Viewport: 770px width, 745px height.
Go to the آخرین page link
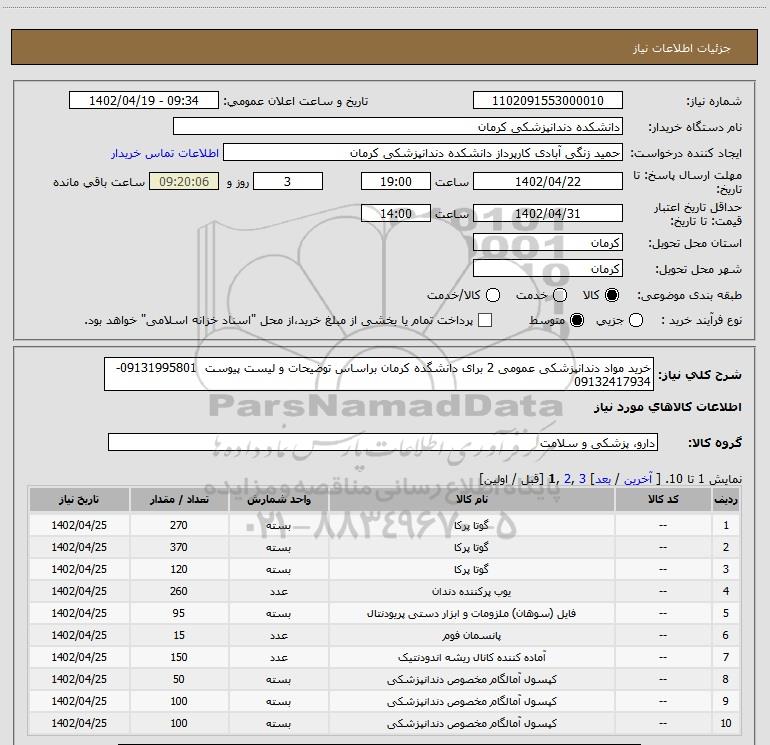coord(638,479)
